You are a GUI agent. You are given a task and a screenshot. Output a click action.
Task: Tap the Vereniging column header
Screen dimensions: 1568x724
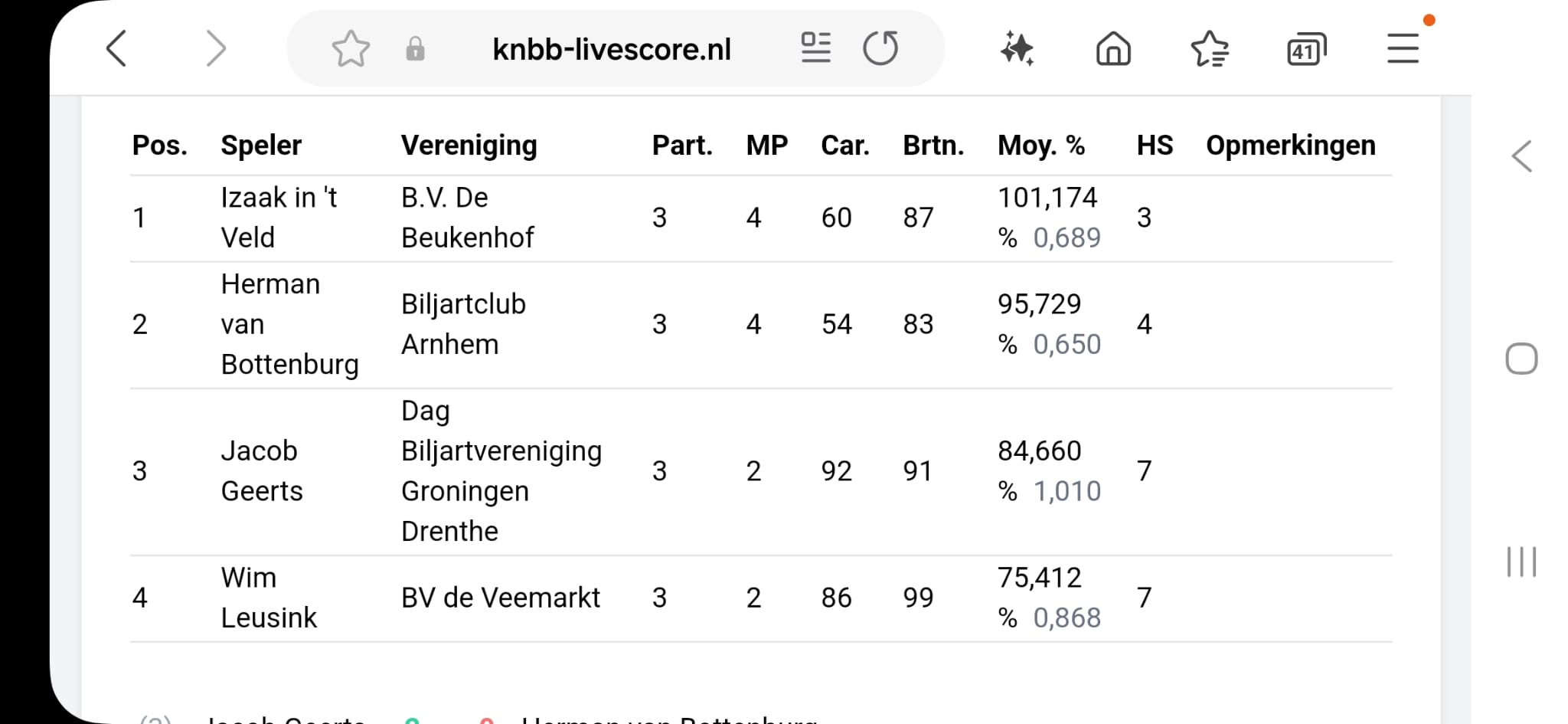[469, 145]
